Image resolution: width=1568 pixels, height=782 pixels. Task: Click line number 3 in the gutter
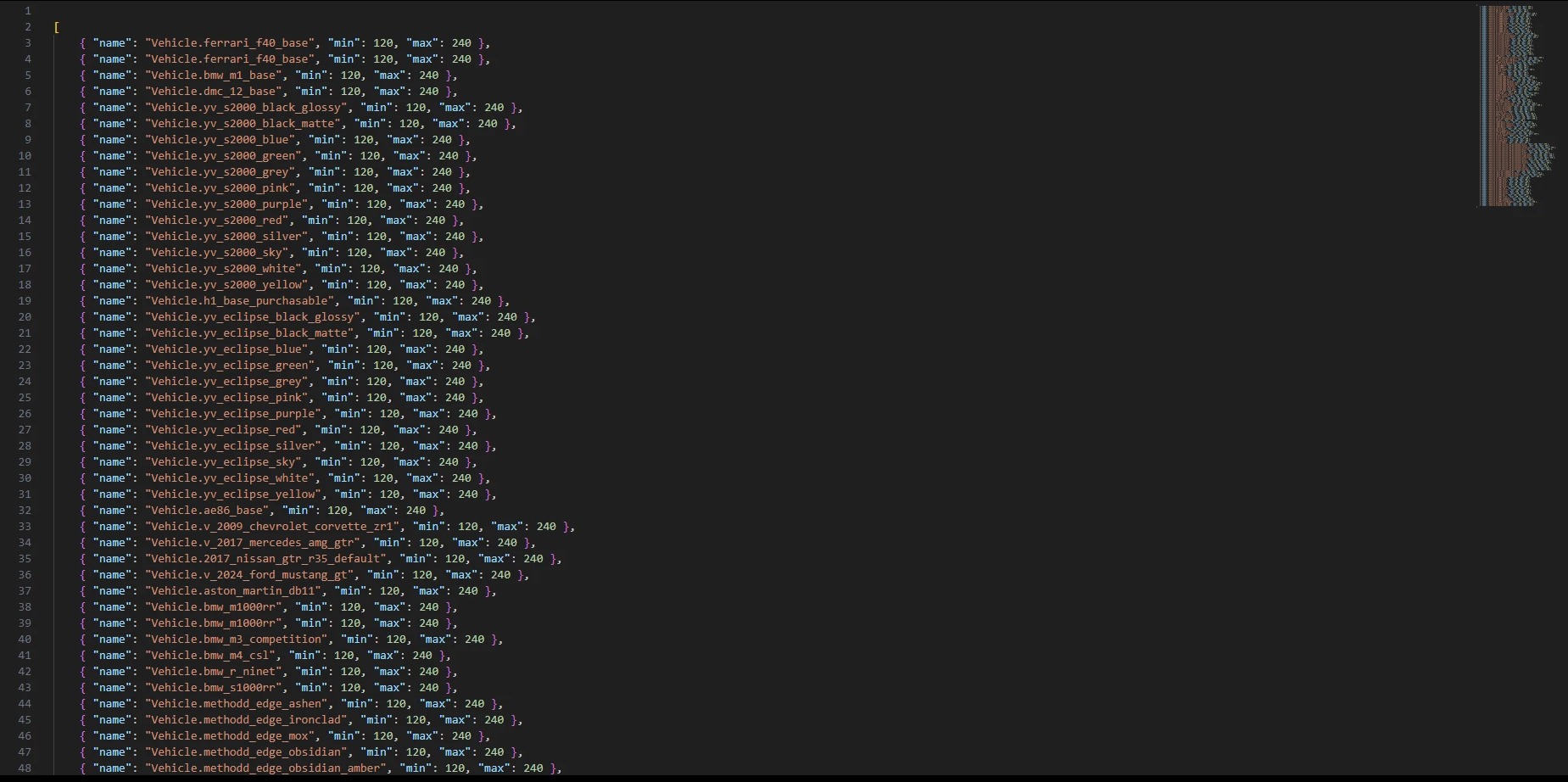click(28, 43)
